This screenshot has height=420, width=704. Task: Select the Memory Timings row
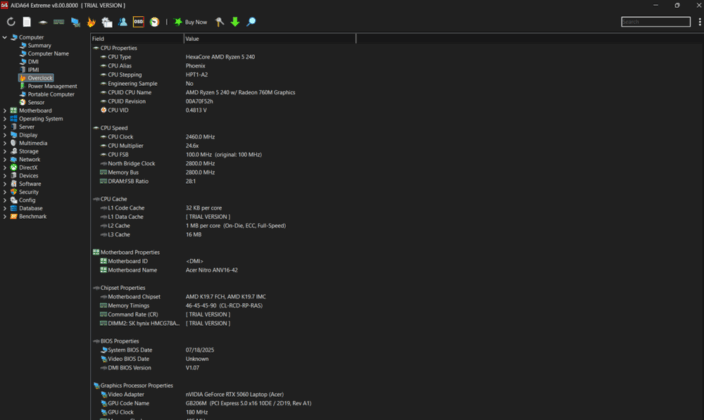click(224, 305)
